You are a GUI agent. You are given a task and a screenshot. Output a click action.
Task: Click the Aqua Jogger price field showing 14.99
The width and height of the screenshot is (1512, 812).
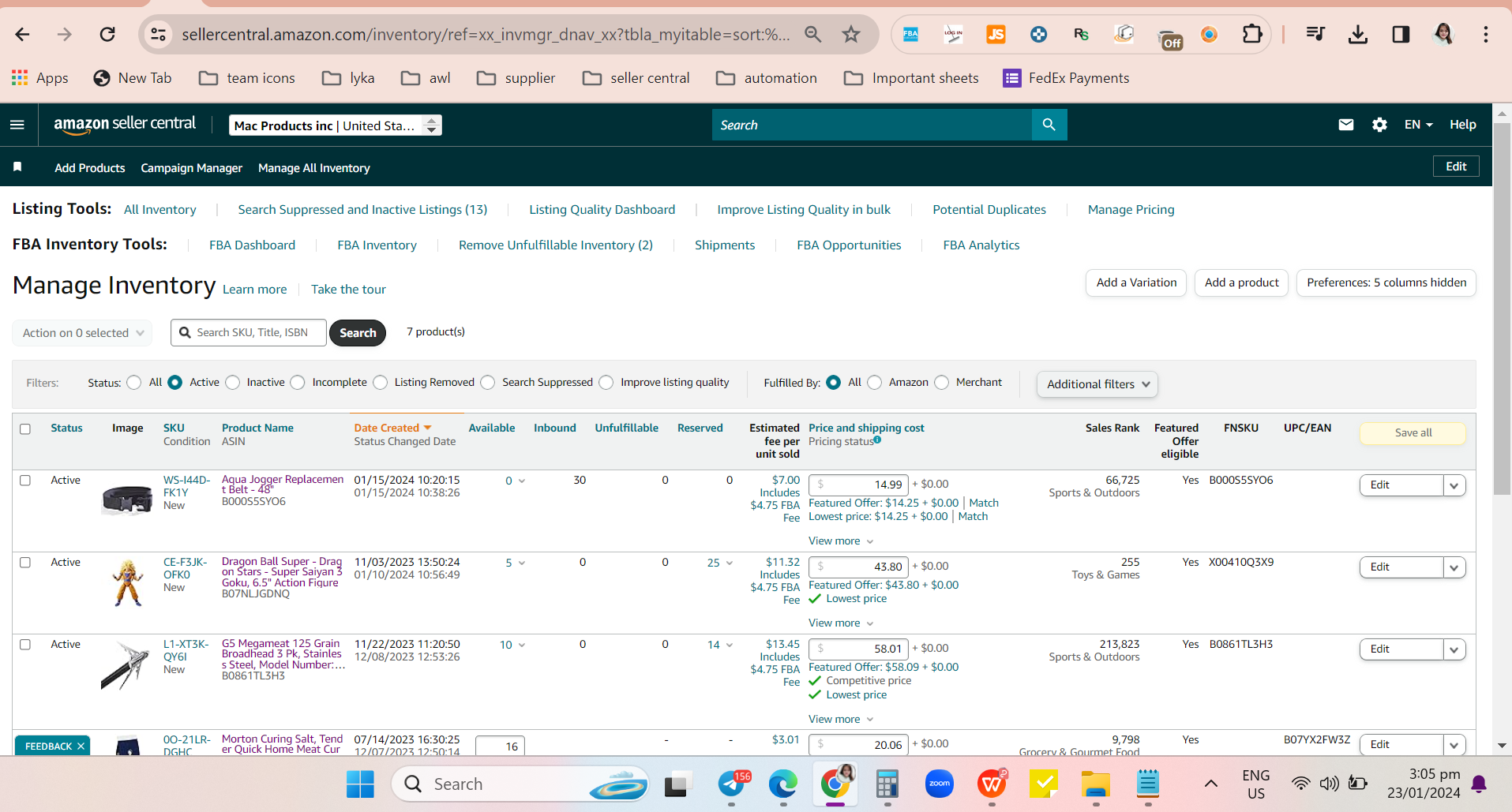coord(858,485)
